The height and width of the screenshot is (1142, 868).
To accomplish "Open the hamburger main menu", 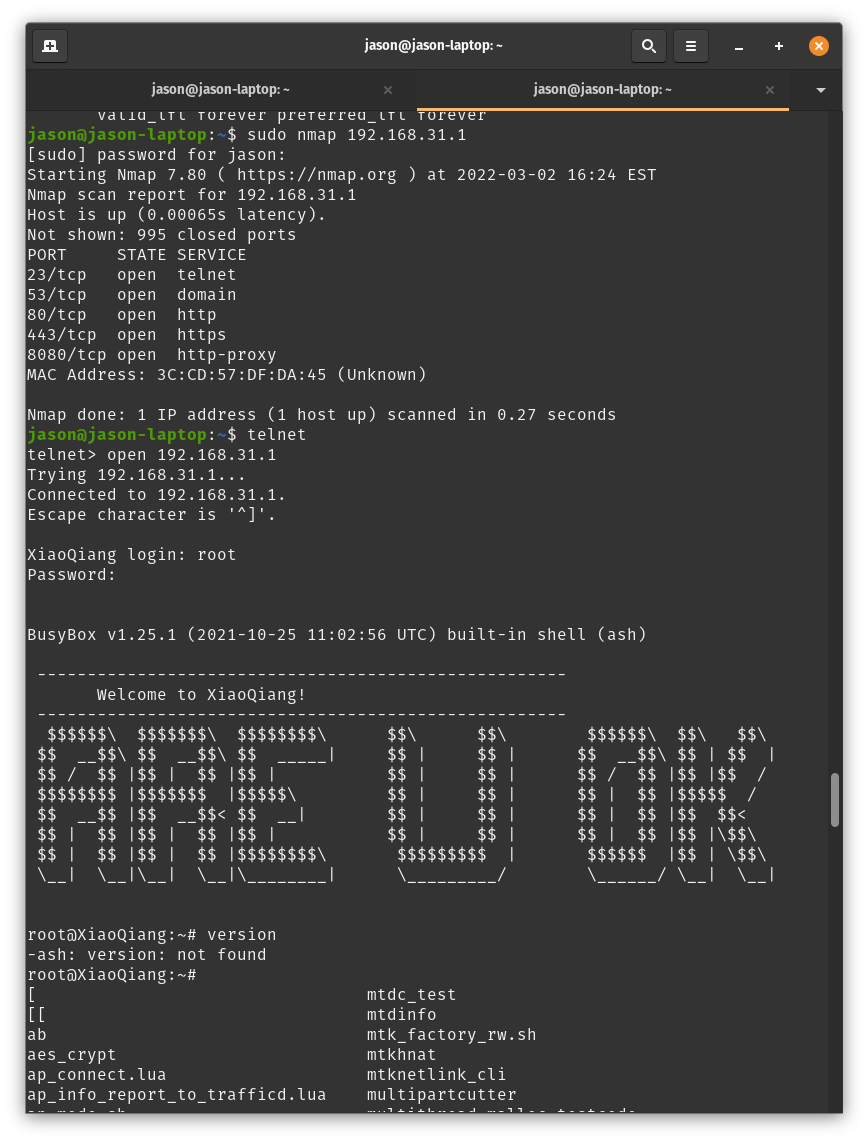I will click(690, 46).
